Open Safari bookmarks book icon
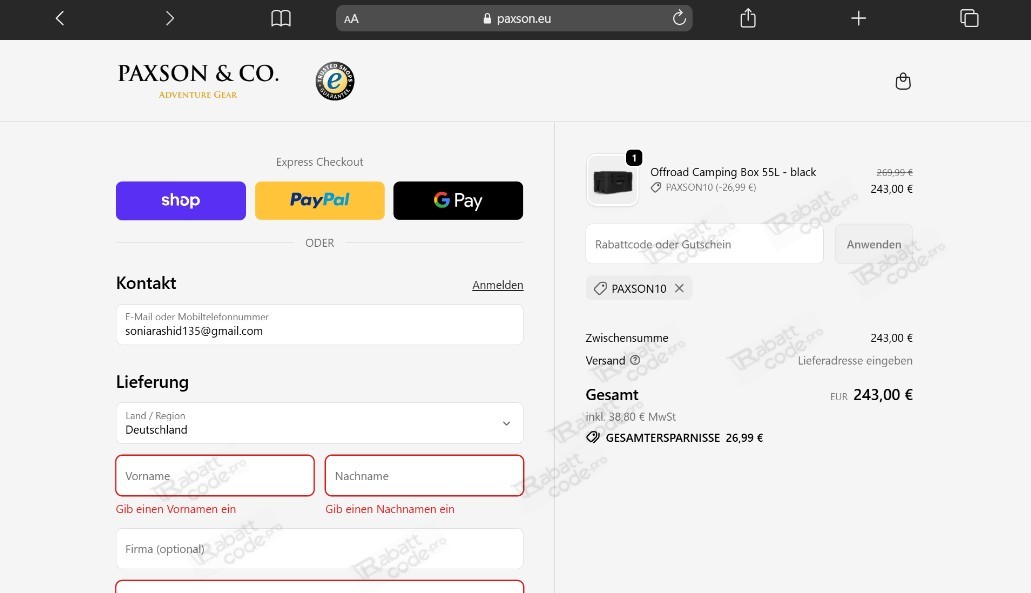 tap(281, 18)
